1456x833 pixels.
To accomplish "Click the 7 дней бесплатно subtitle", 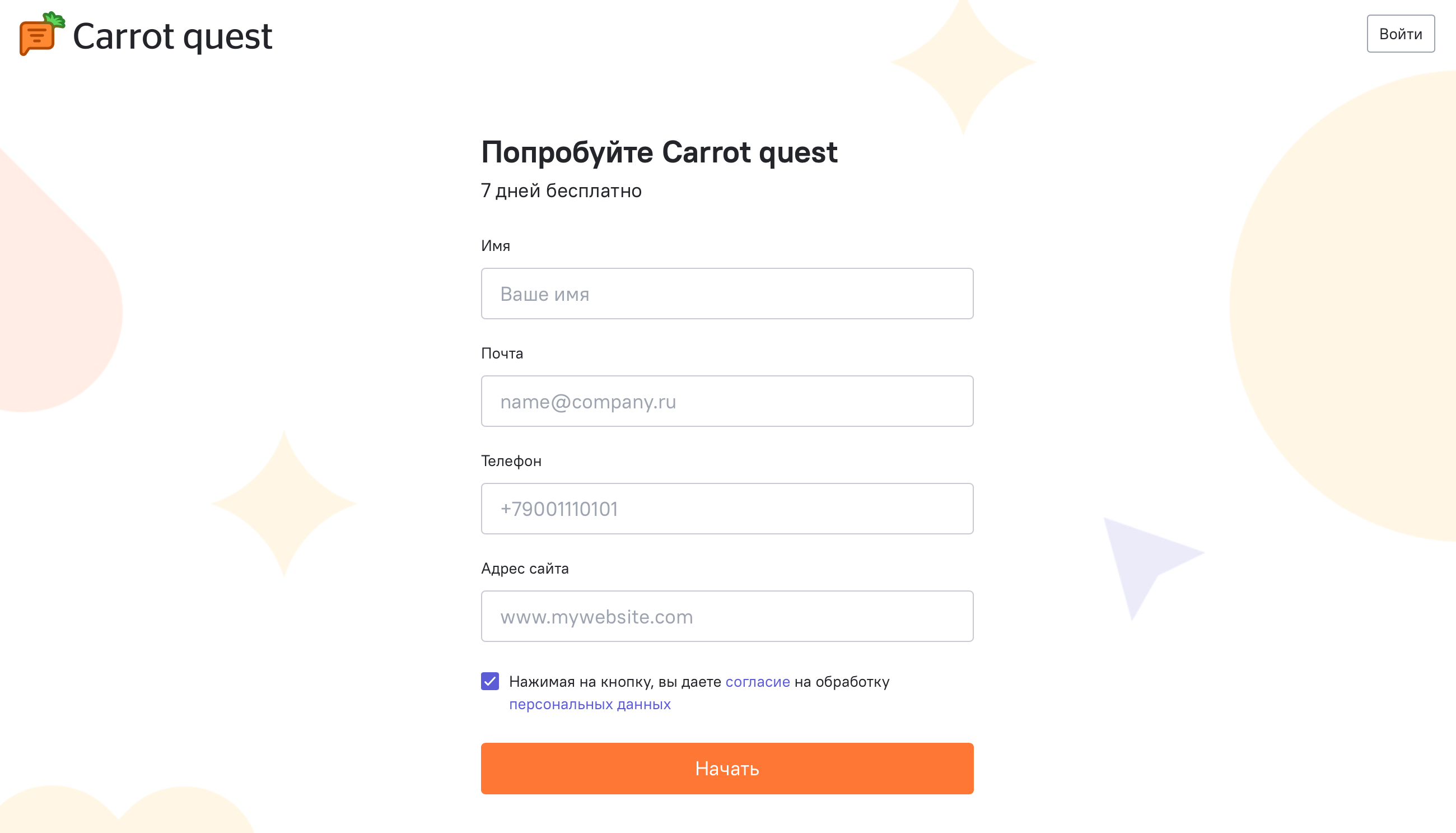I will pyautogui.click(x=561, y=190).
